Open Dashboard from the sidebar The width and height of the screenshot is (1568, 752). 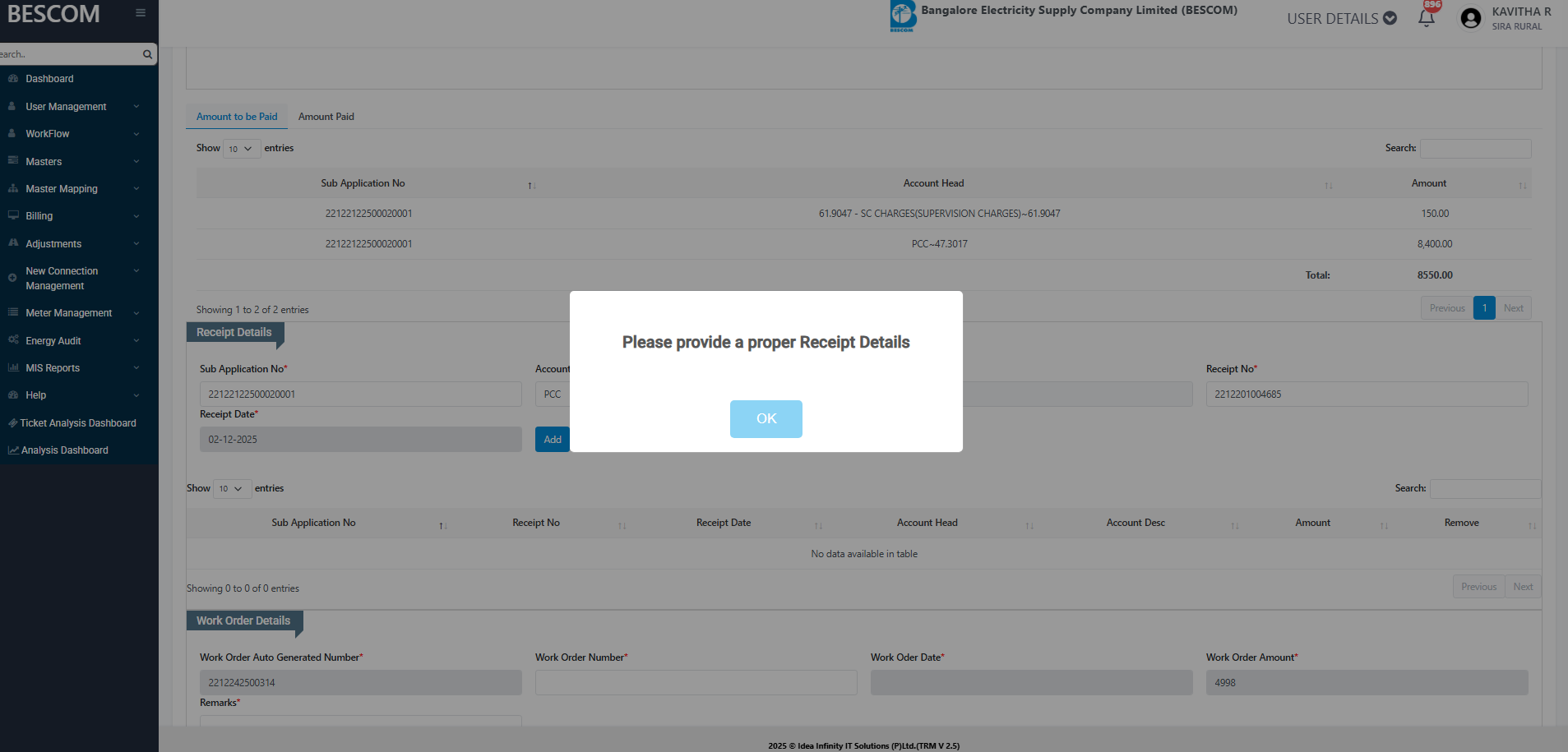click(49, 79)
